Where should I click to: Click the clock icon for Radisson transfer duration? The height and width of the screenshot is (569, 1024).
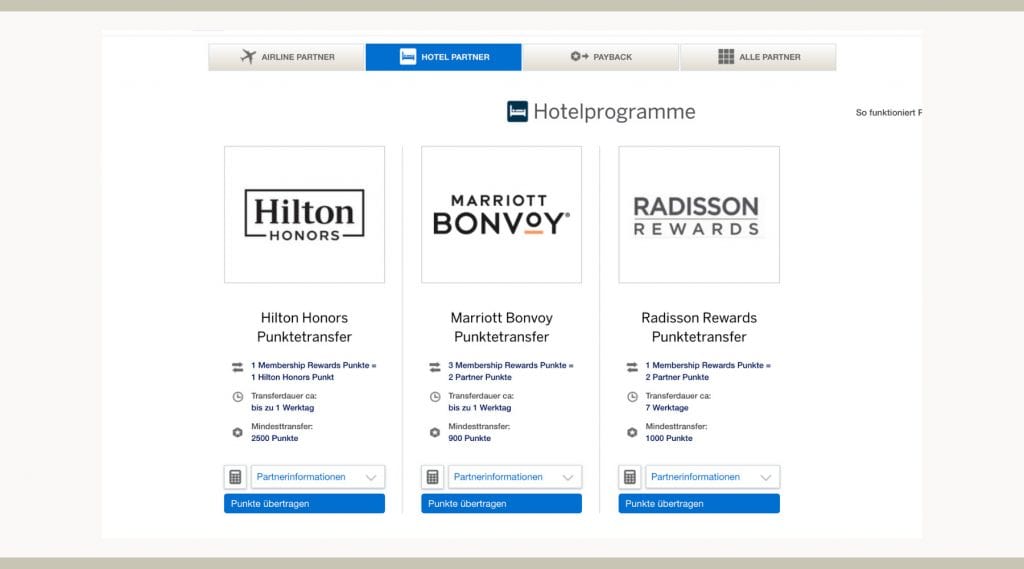(632, 397)
